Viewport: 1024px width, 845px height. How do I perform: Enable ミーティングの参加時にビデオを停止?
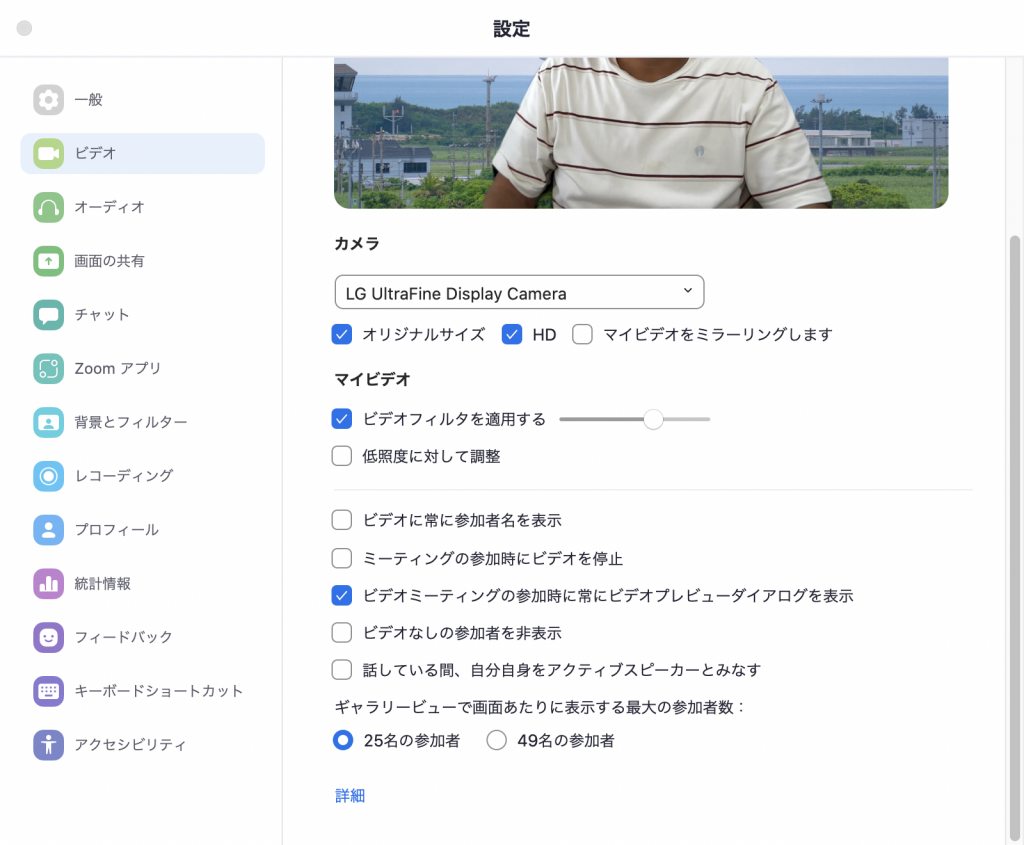(x=342, y=558)
